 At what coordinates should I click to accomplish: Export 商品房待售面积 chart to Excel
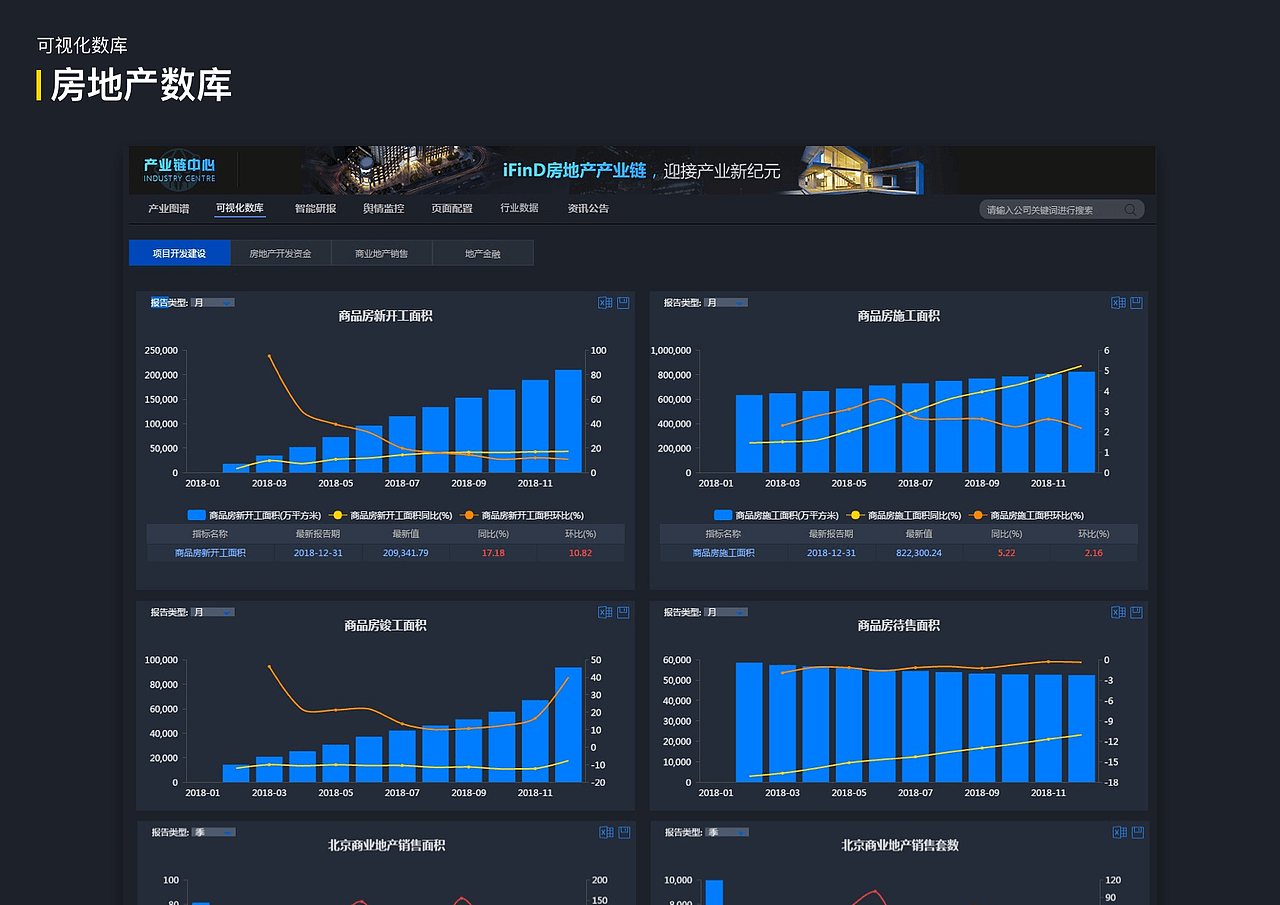pos(1118,612)
